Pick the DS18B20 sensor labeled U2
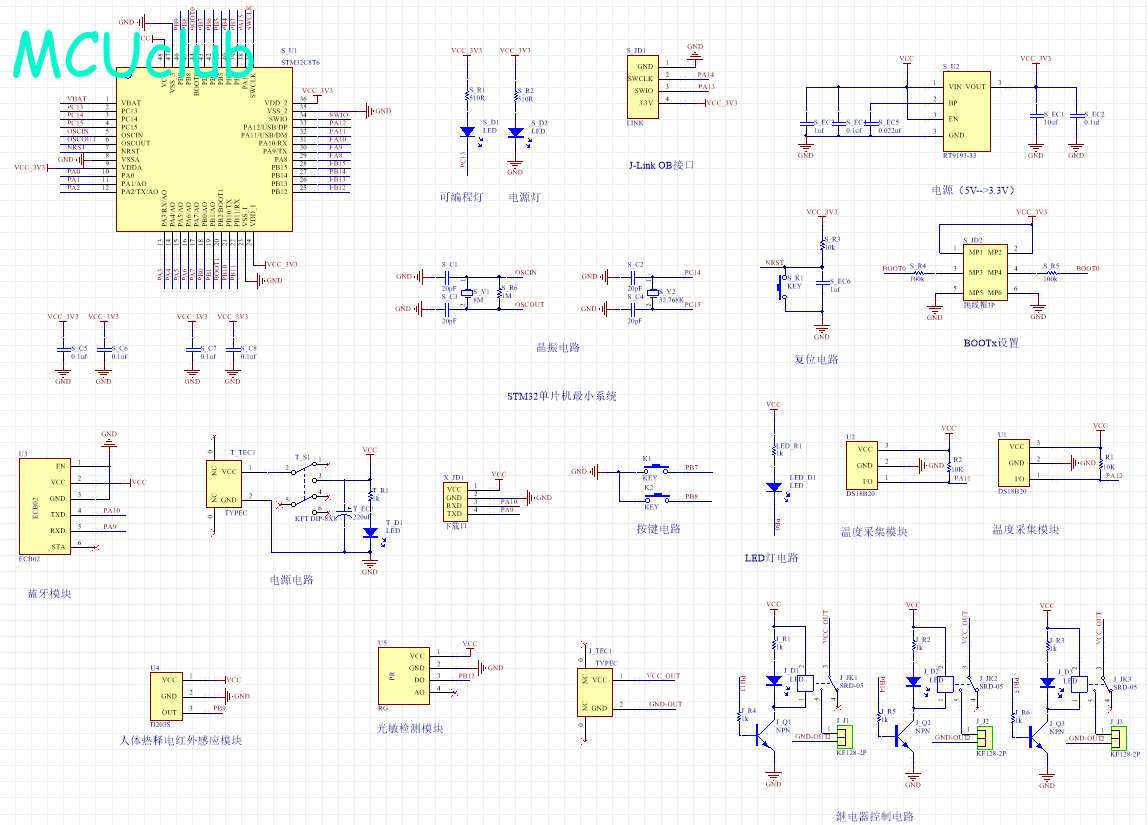The image size is (1148, 825). [x=862, y=465]
